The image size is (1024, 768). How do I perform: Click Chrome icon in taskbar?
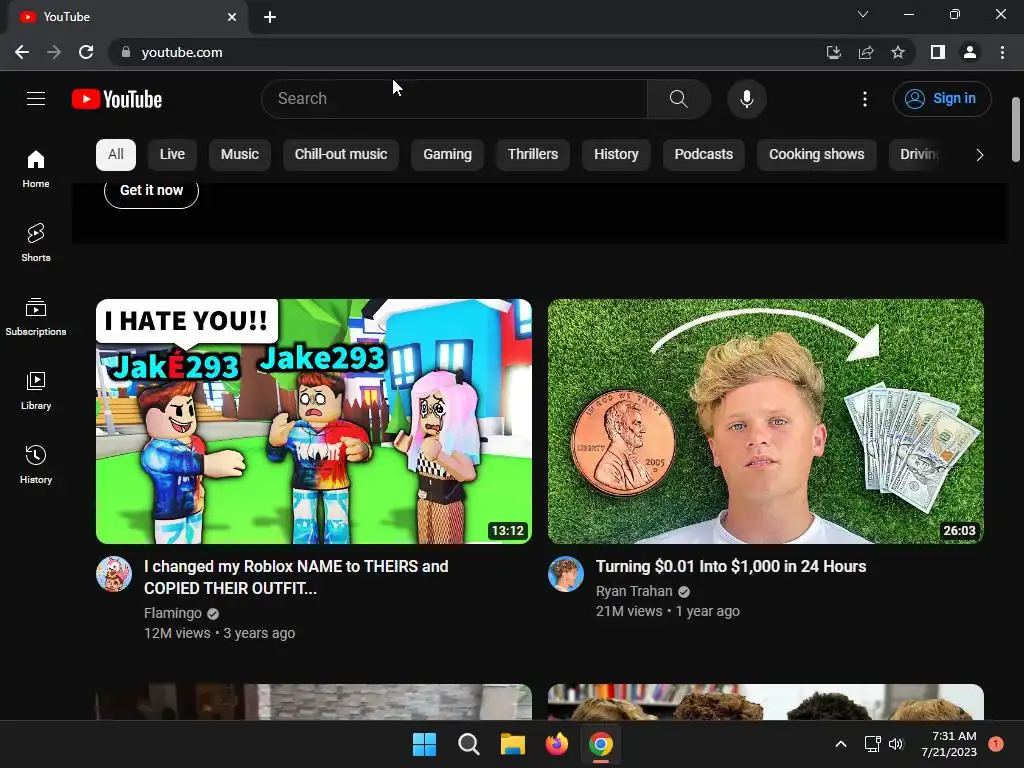pos(601,744)
